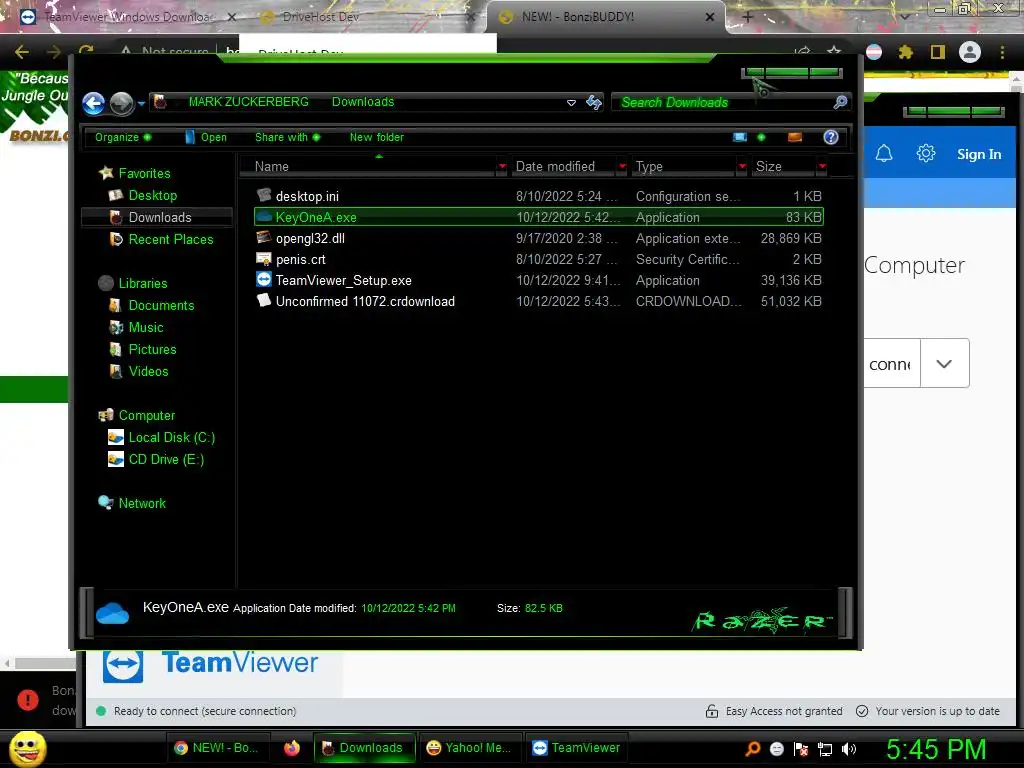Open the Yahoo! Messenger taskbar button
1024x768 pixels.
click(469, 748)
